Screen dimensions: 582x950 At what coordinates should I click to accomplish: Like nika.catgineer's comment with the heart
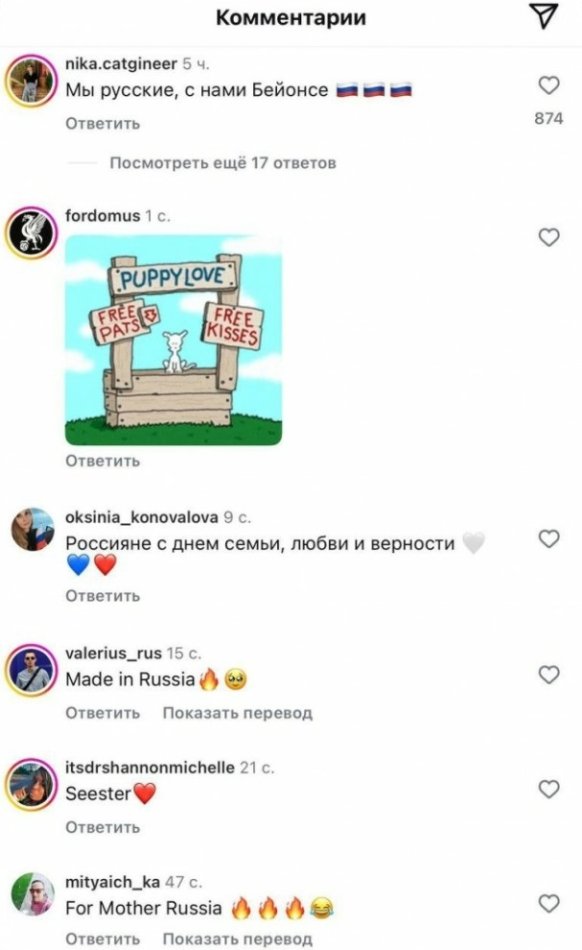click(x=549, y=85)
